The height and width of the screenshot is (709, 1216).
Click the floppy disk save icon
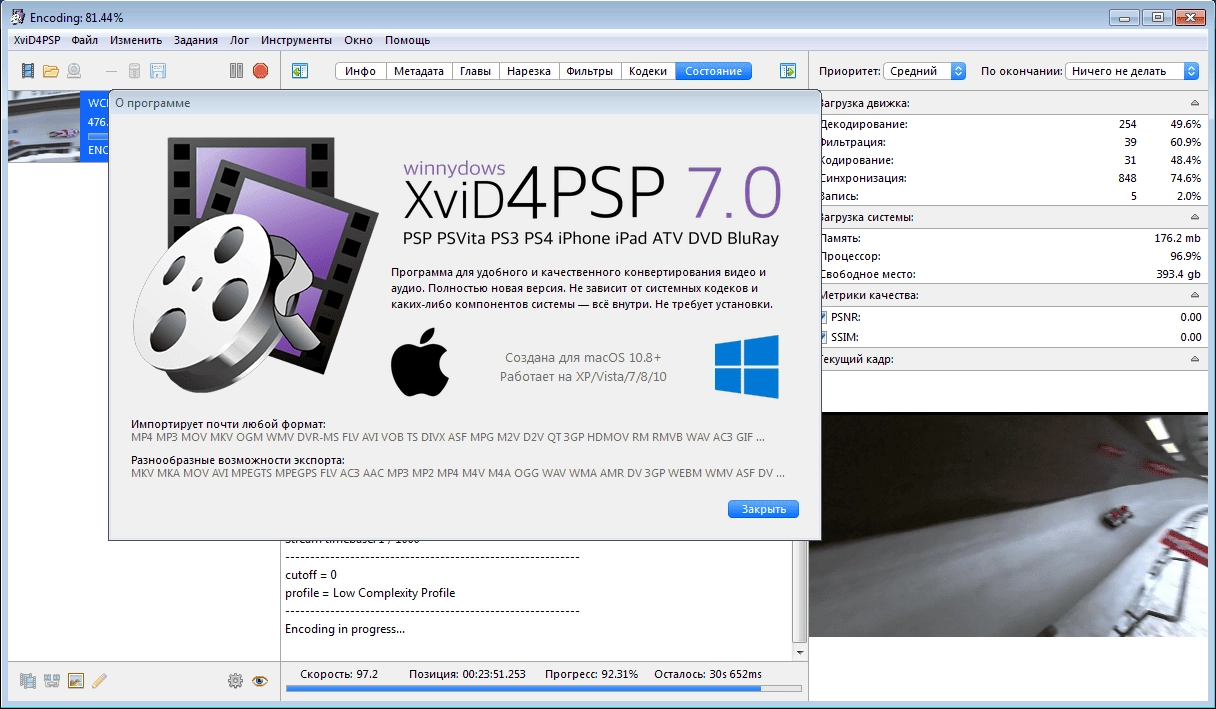point(158,71)
